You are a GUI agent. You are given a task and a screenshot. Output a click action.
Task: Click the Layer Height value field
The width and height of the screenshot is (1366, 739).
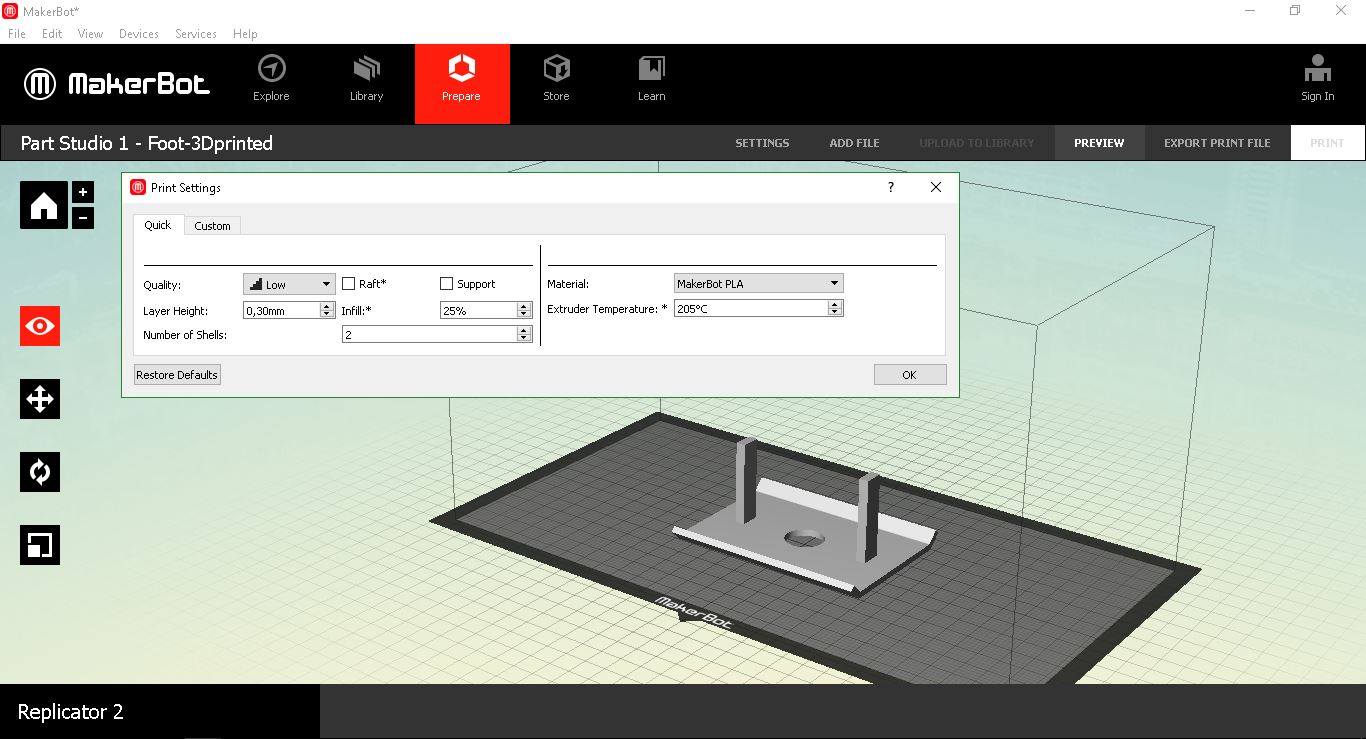(x=281, y=311)
